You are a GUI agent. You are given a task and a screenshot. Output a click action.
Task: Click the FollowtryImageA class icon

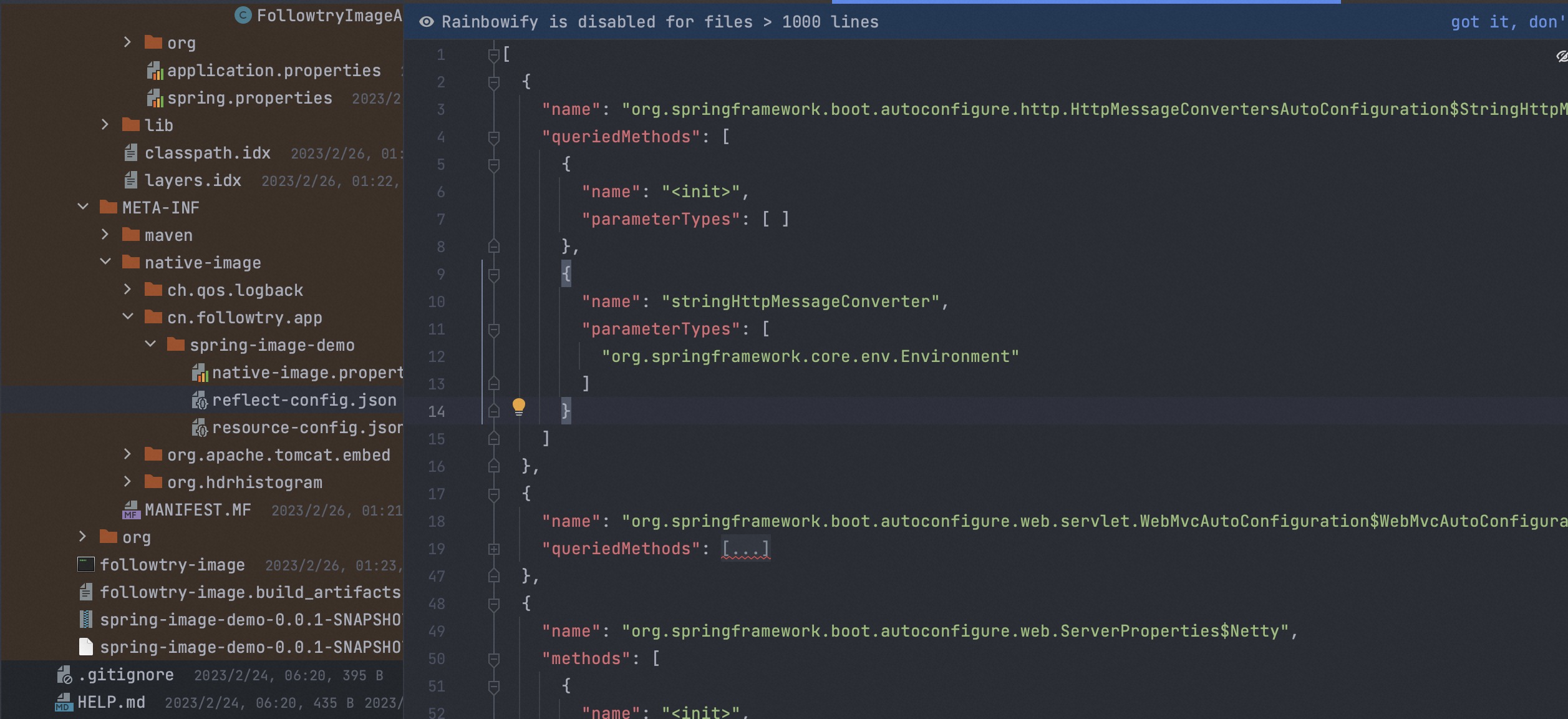click(243, 15)
